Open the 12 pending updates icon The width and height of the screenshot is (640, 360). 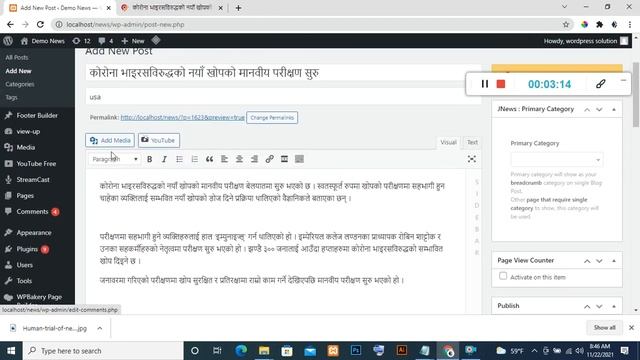[x=81, y=41]
